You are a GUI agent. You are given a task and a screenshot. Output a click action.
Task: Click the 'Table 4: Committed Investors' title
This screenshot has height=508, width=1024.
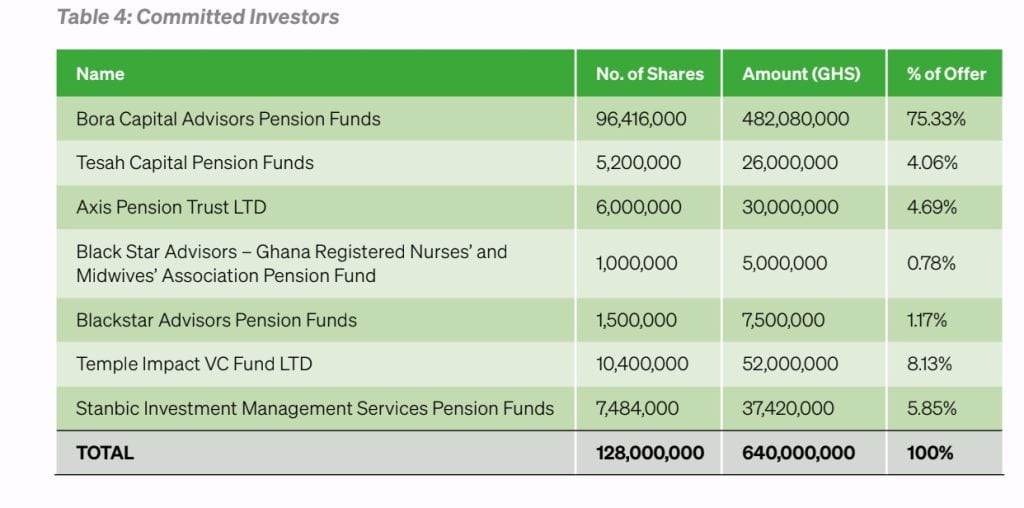coord(198,17)
